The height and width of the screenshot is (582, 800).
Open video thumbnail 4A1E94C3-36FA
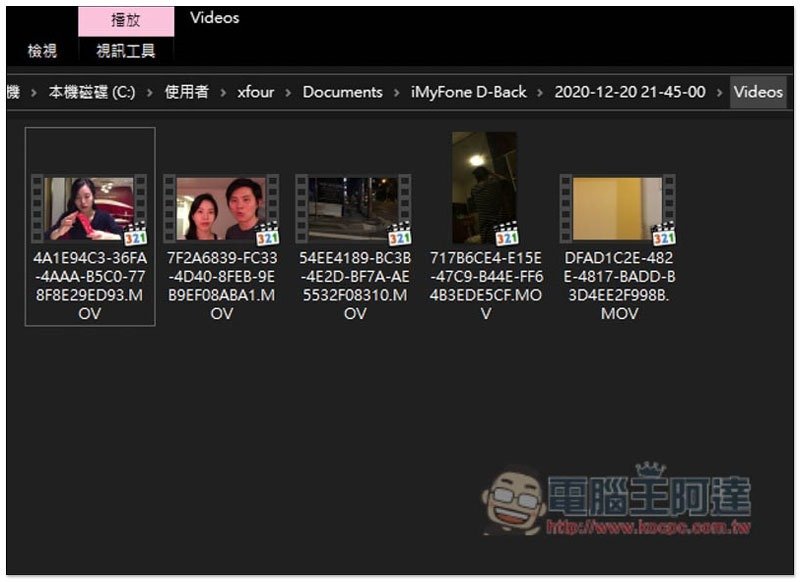(89, 209)
